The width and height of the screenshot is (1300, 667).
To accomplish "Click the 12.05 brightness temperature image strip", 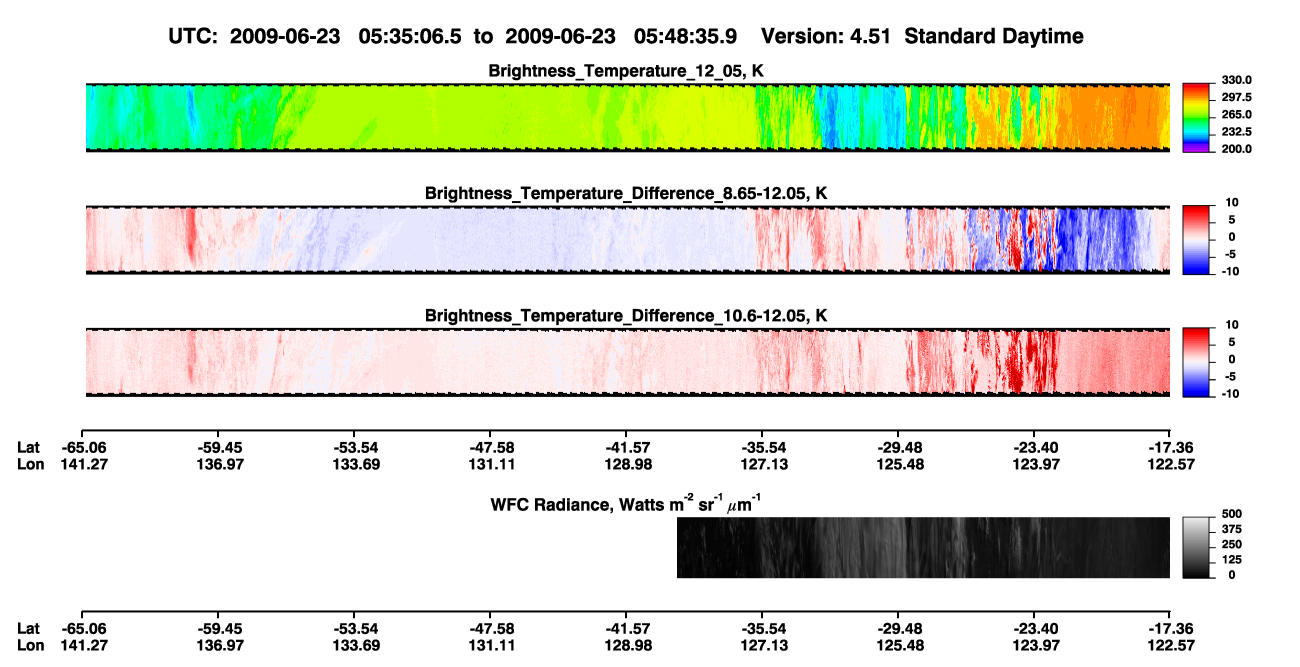I will click(x=628, y=117).
